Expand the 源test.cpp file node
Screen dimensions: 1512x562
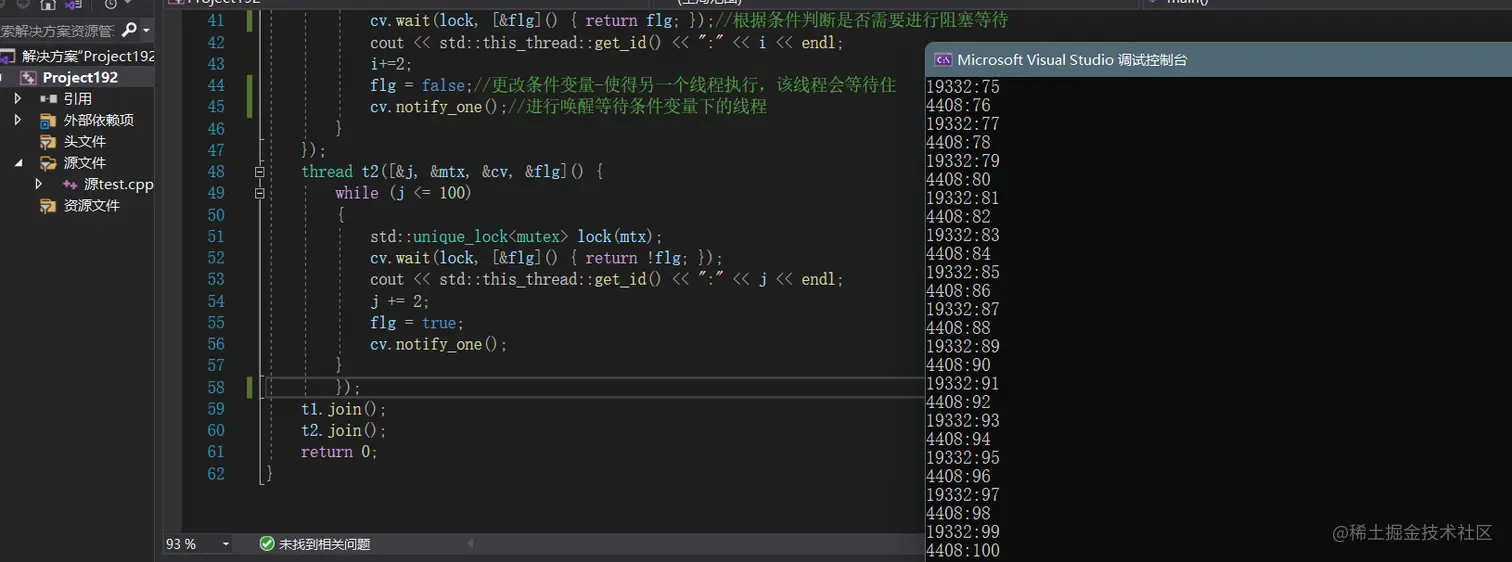click(x=39, y=184)
